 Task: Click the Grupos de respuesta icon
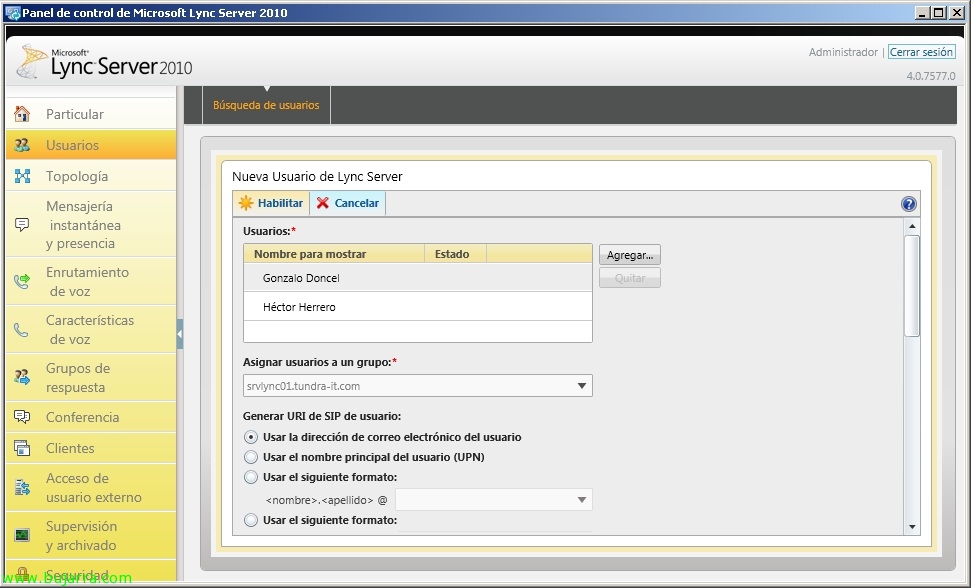22,377
